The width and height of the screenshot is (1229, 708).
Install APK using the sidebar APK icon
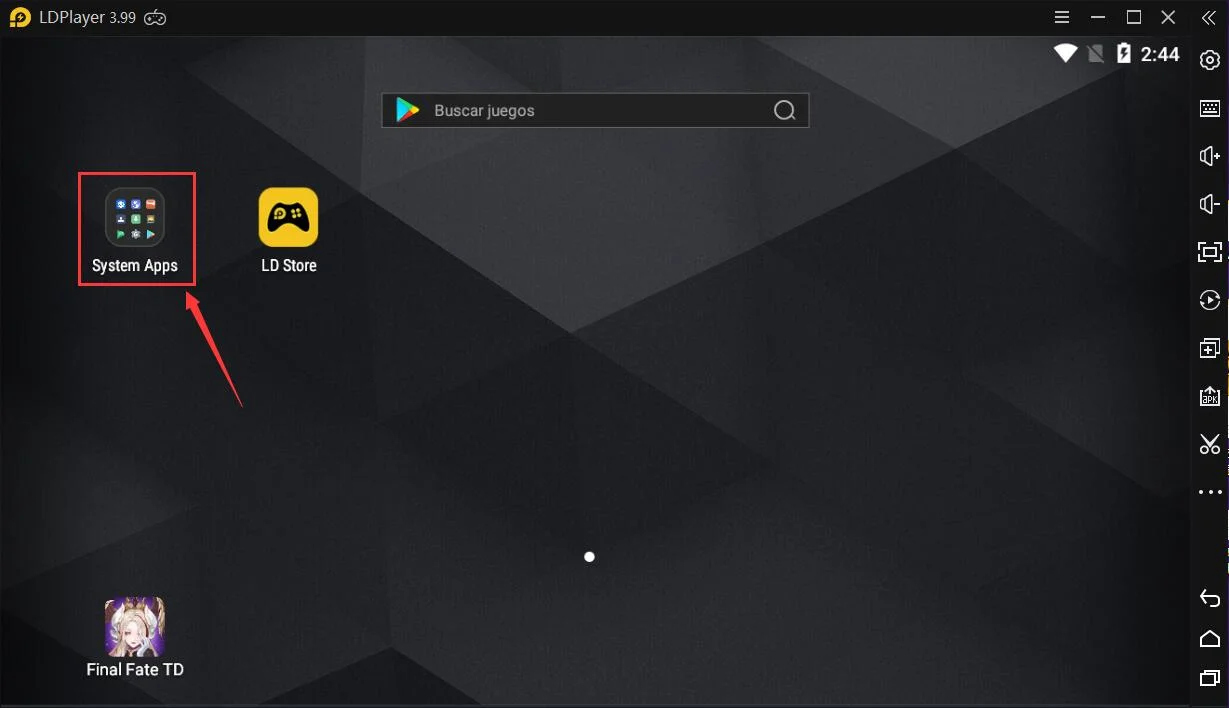(1210, 396)
